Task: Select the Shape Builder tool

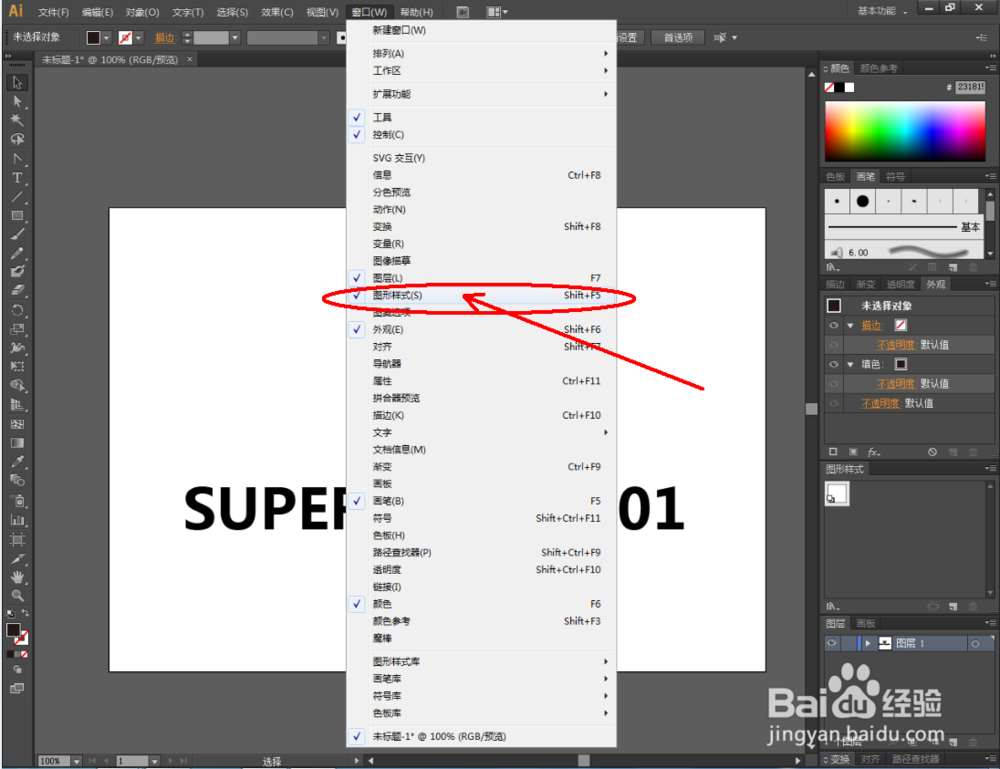Action: [x=17, y=386]
